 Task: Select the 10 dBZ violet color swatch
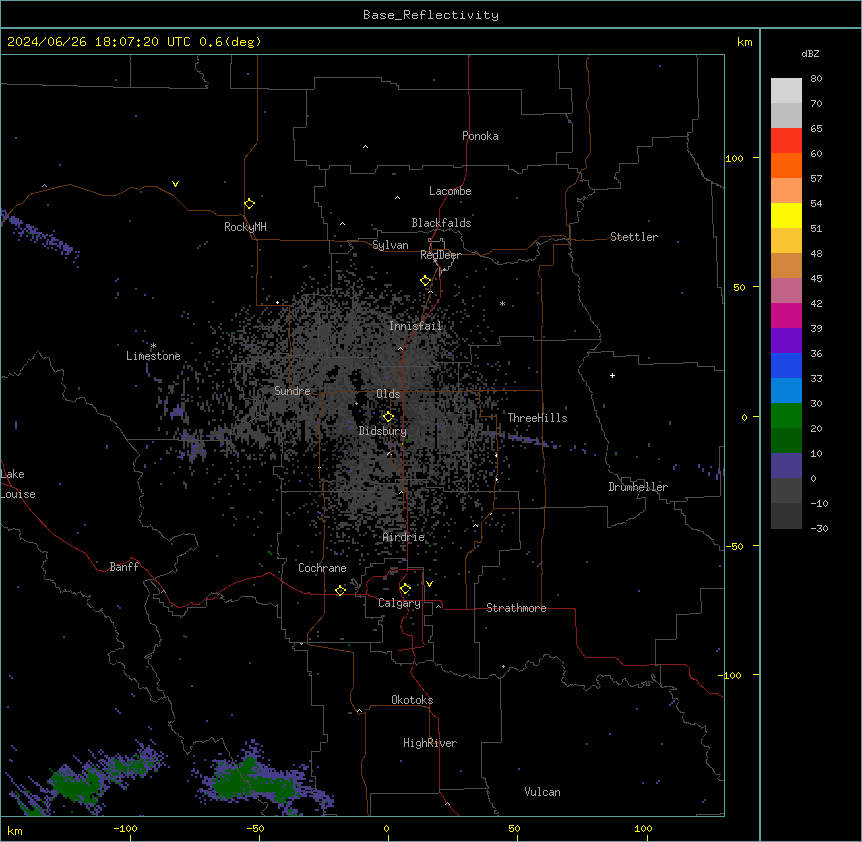[x=786, y=466]
